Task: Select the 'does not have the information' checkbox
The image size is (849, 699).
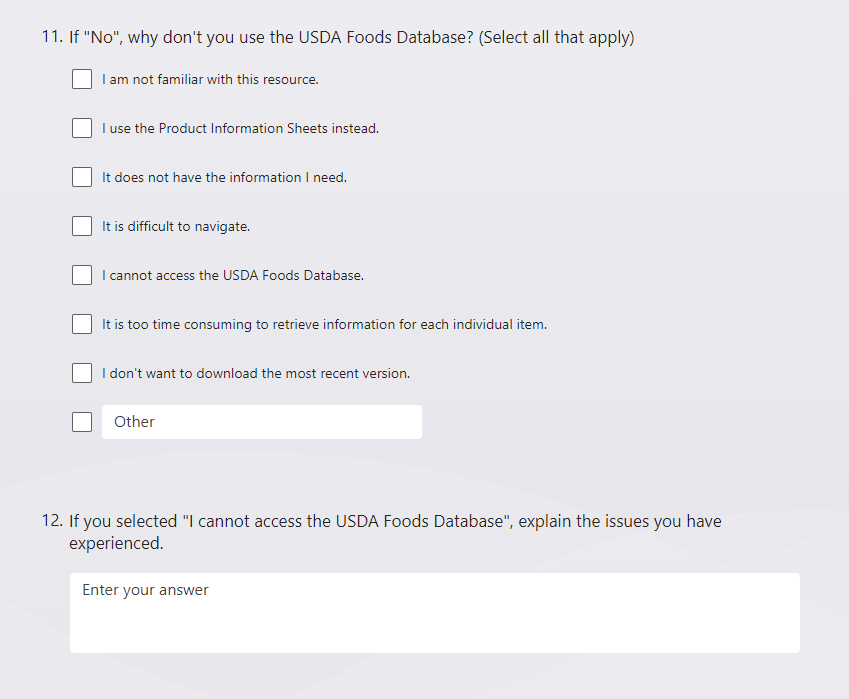Action: coord(82,177)
